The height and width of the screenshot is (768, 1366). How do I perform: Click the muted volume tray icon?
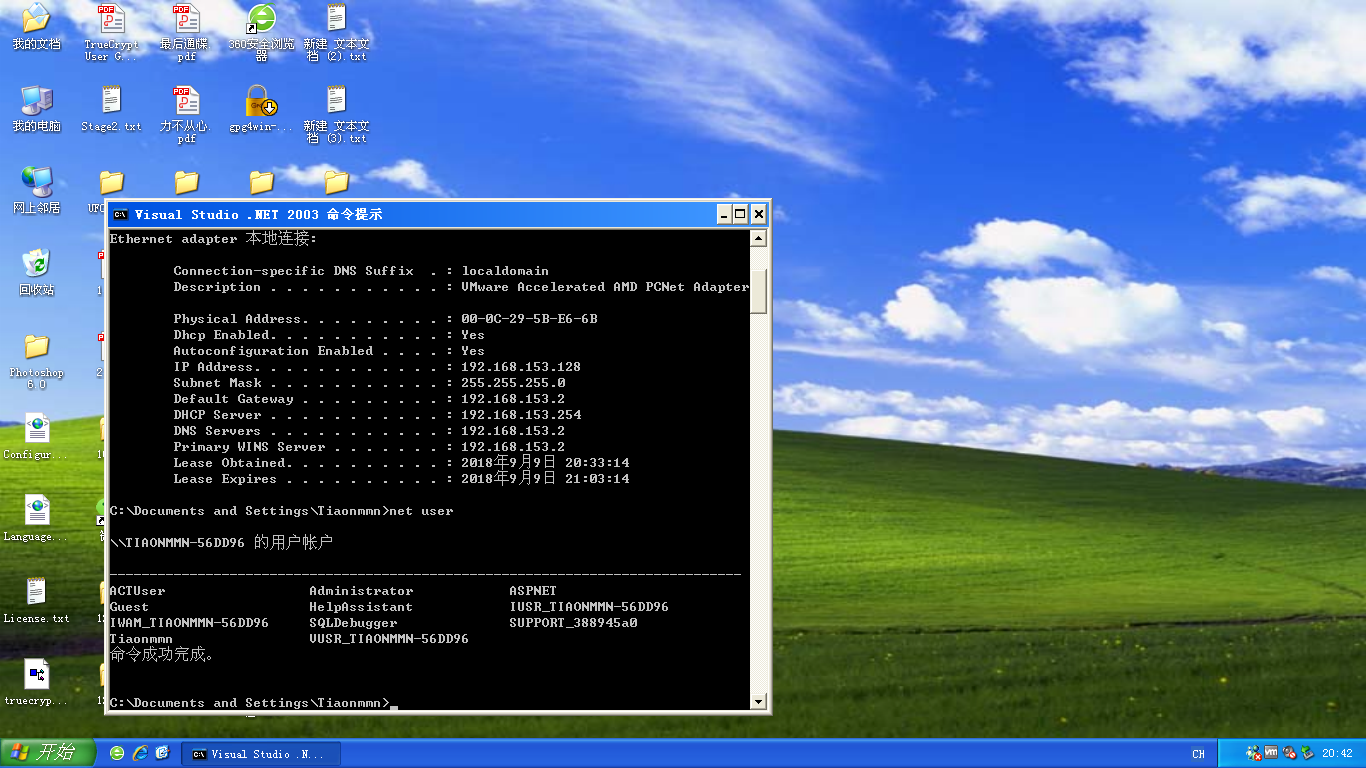[1289, 753]
